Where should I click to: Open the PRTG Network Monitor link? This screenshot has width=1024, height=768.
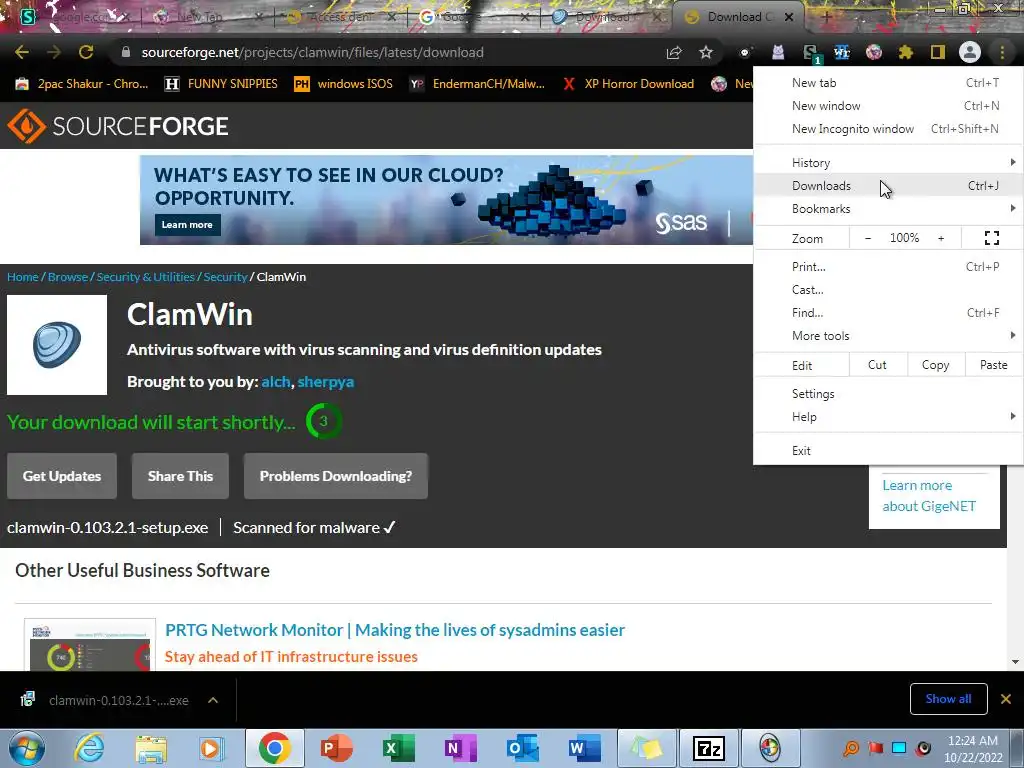click(394, 630)
